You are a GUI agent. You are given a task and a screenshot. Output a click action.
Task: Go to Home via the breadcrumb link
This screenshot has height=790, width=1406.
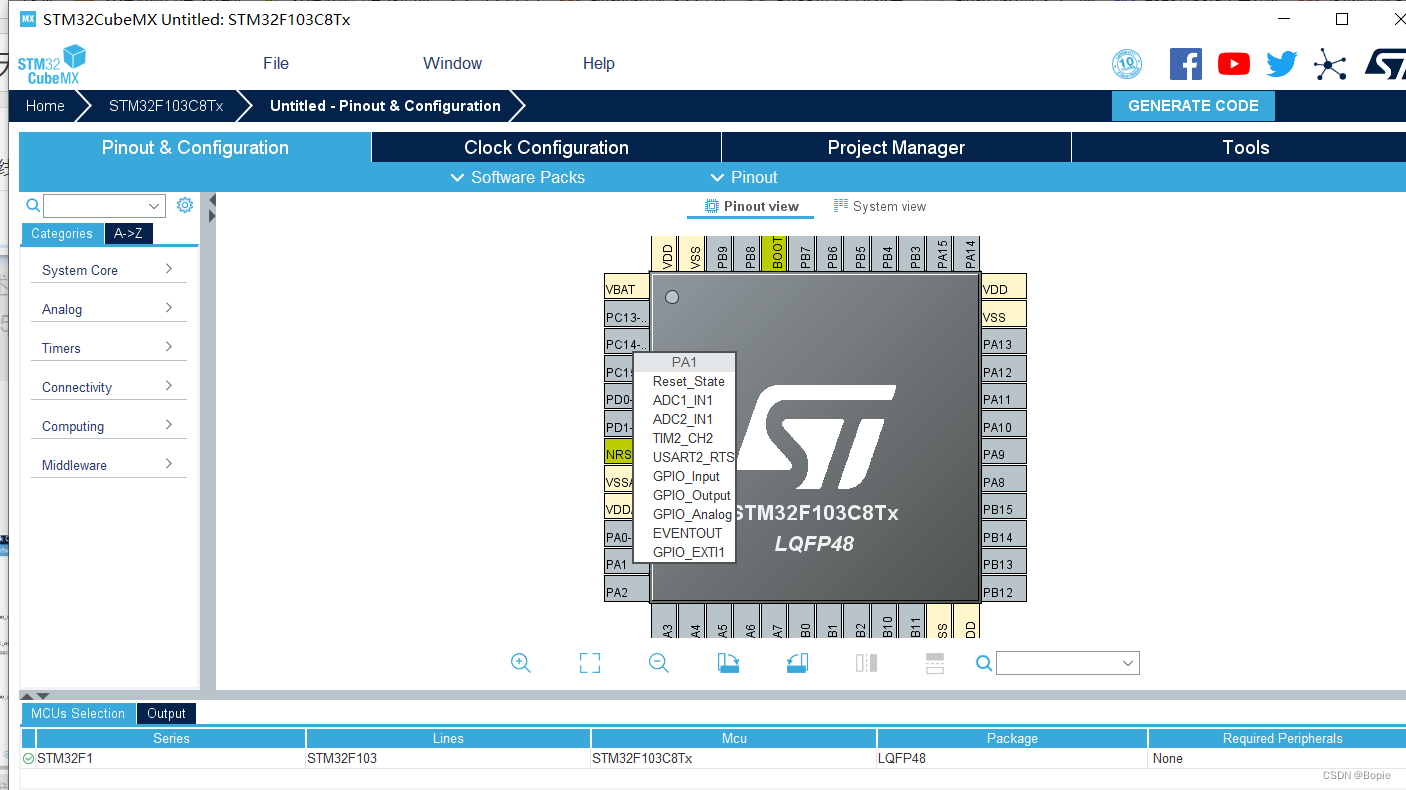[x=44, y=105]
